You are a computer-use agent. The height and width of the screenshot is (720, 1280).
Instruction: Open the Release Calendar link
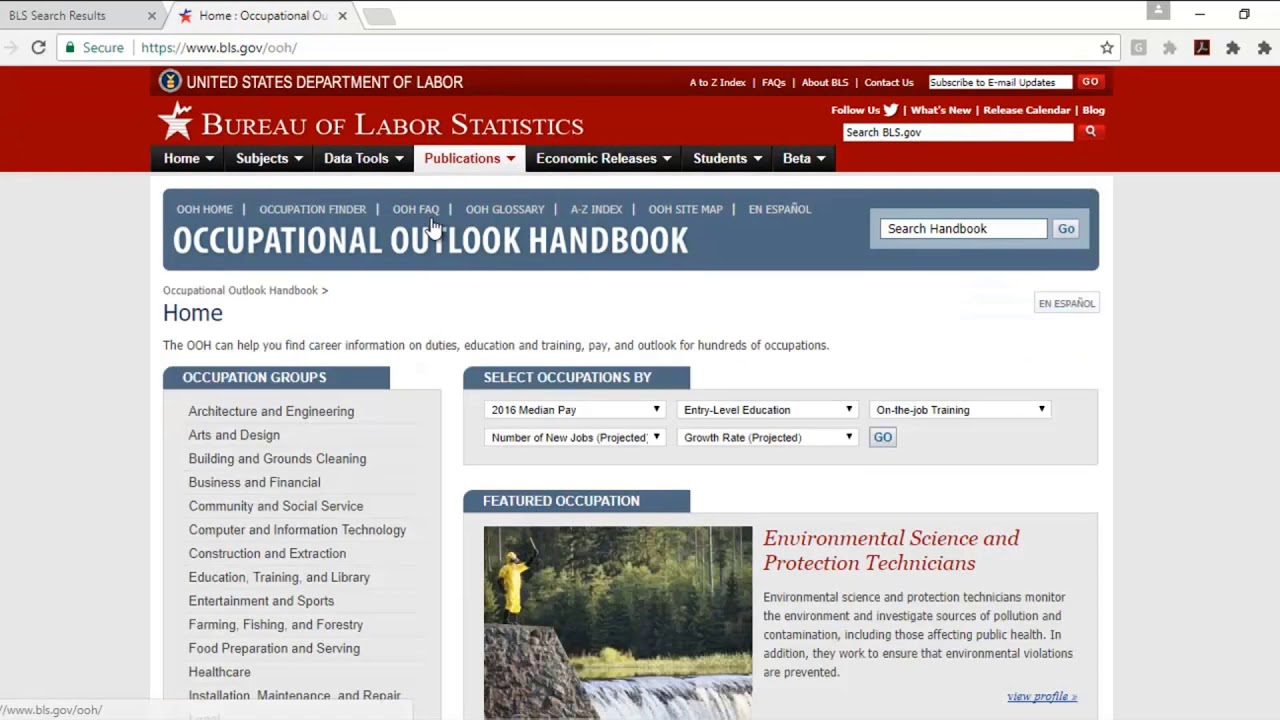click(1026, 110)
